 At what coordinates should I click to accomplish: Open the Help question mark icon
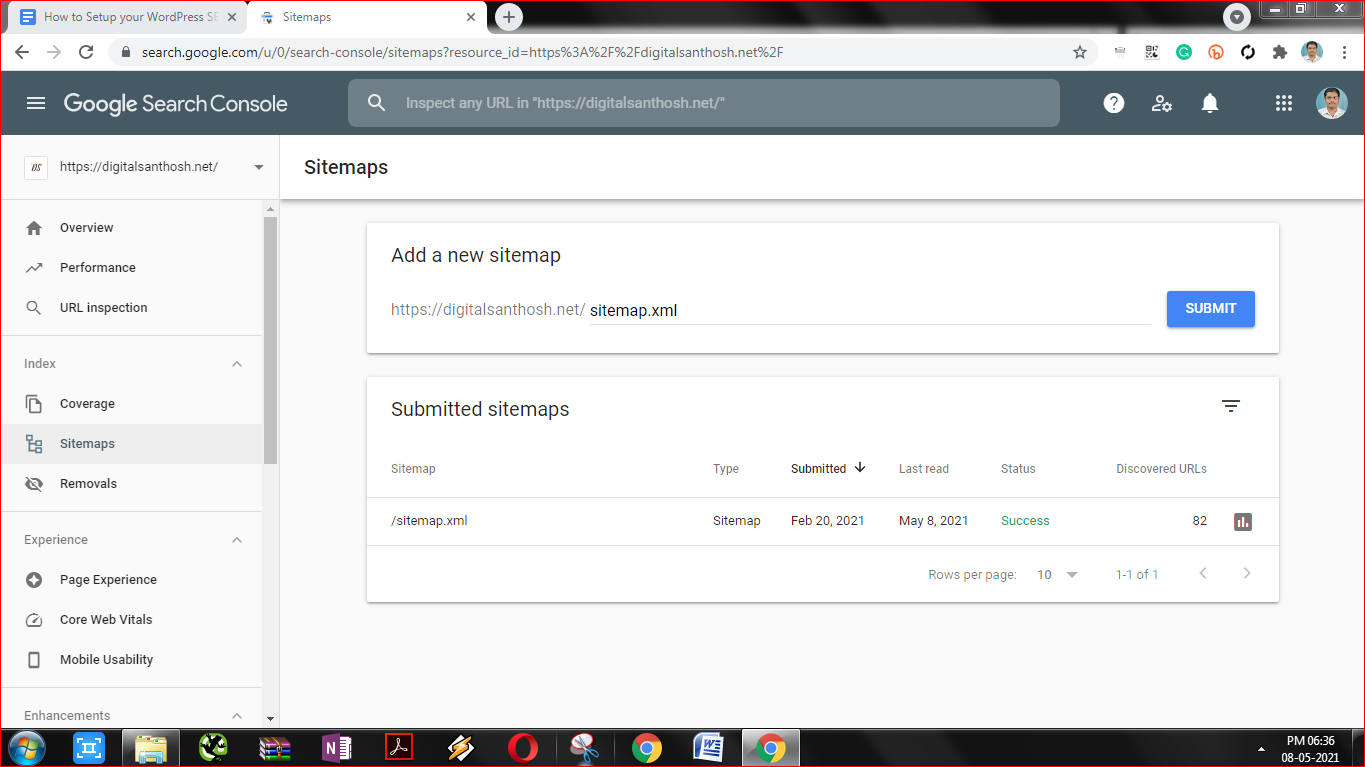[x=1113, y=103]
